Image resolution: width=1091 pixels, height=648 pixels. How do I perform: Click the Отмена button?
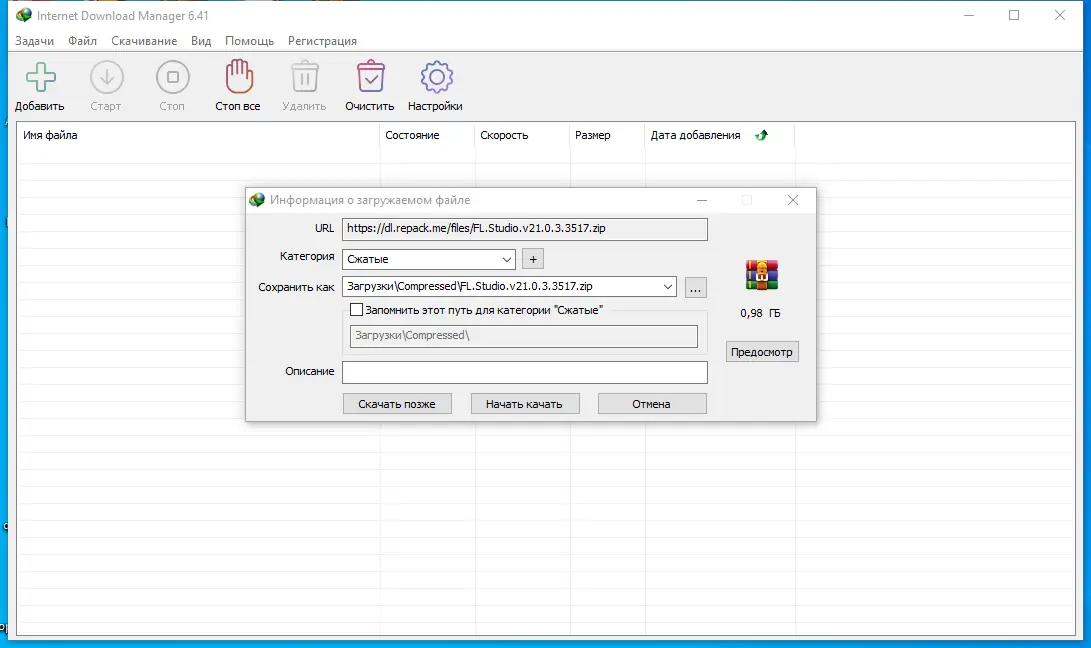tap(651, 404)
